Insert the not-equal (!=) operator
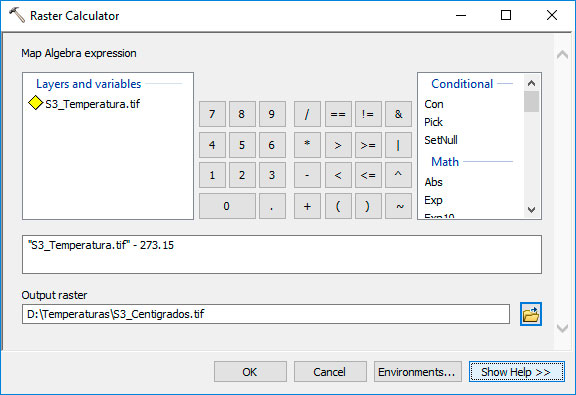The height and width of the screenshot is (395, 576). [368, 114]
